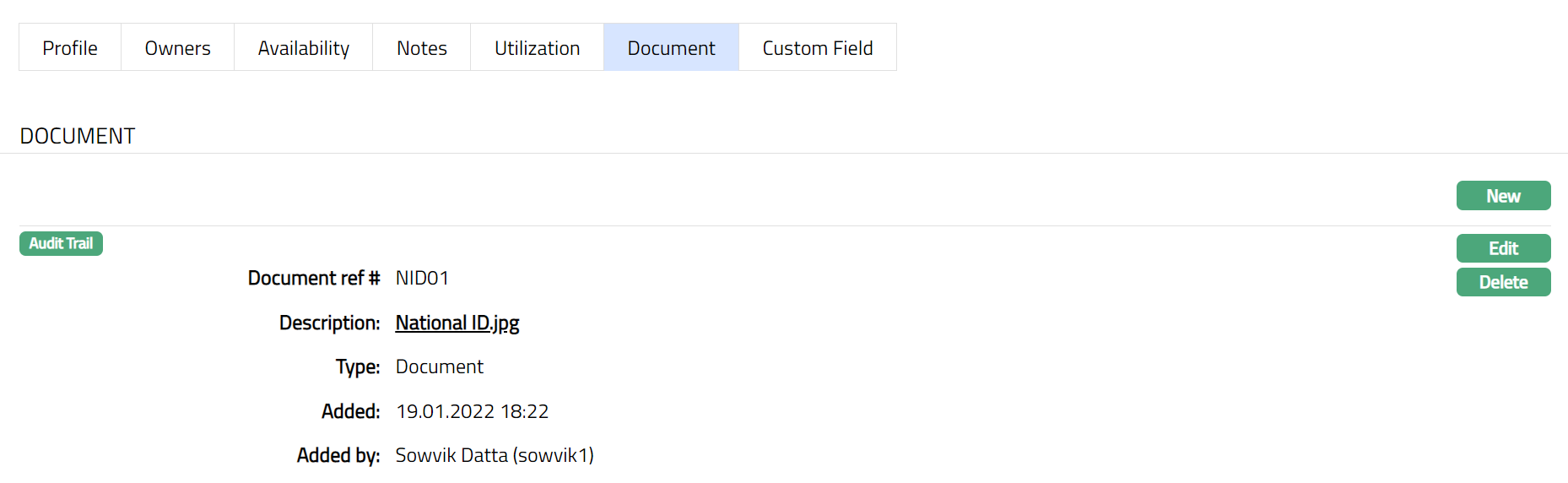
Task: Delete the National ID document
Action: [1503, 282]
